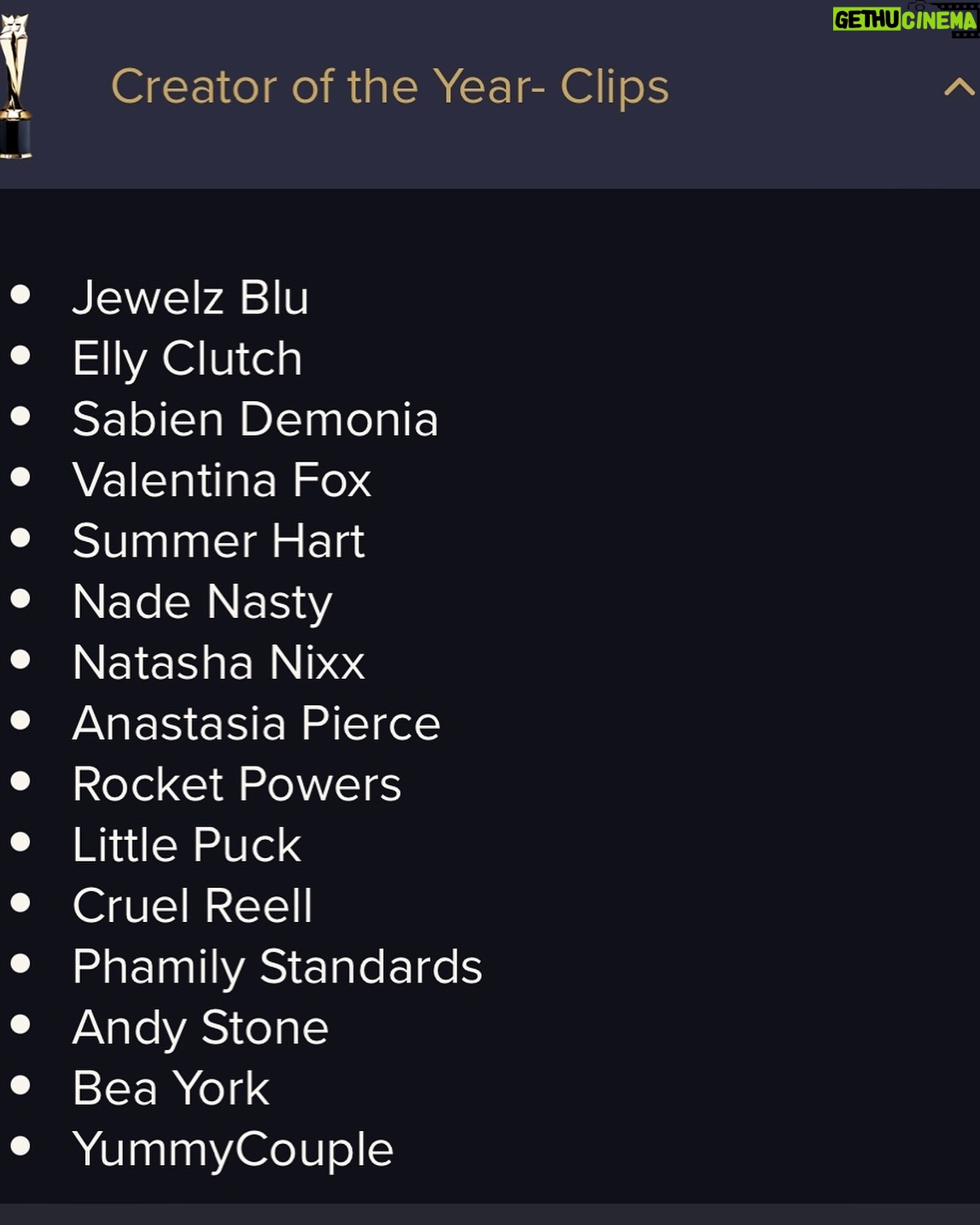This screenshot has width=980, height=1225.
Task: Select Rocket Powers entry
Action: [x=236, y=784]
